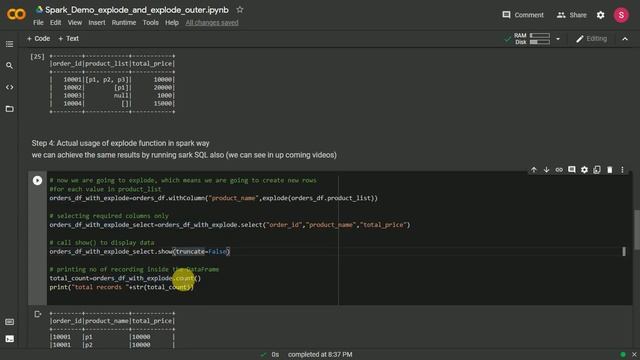This screenshot has width=640, height=360.
Task: Add a new Text cell
Action: coord(68,38)
